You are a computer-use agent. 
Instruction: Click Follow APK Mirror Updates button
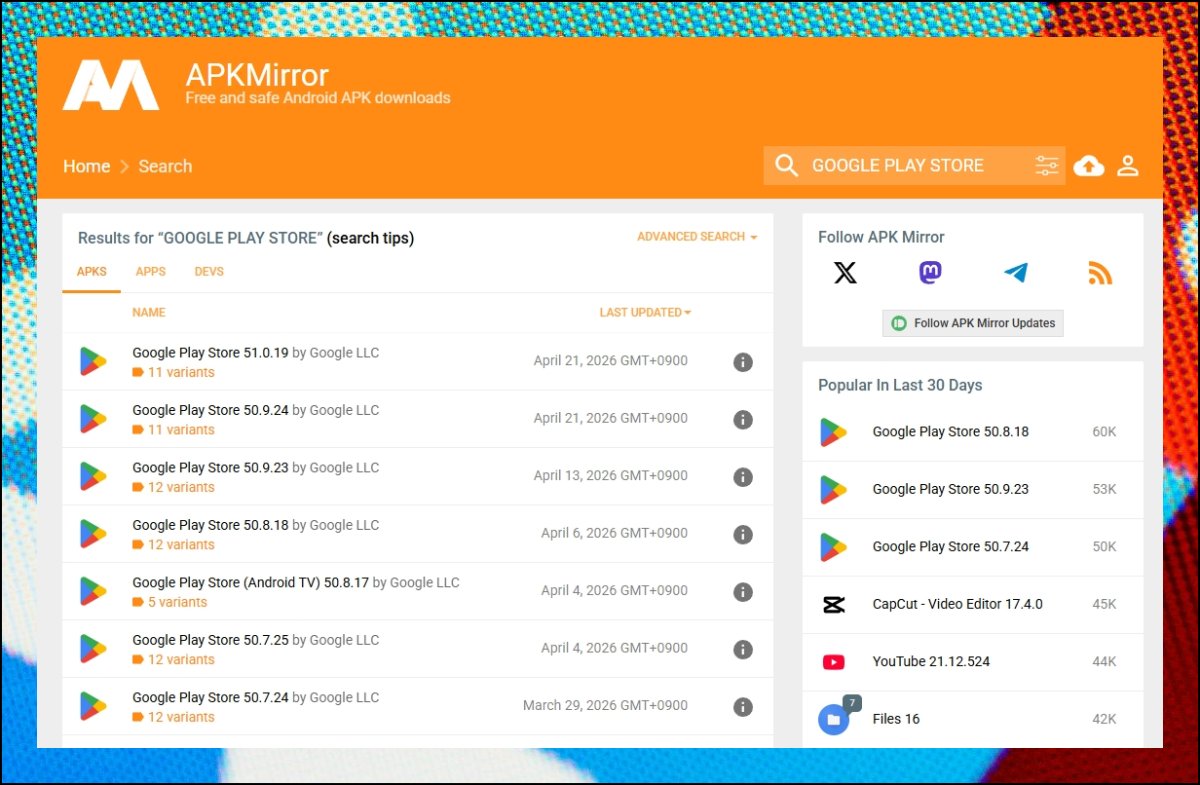coord(973,323)
